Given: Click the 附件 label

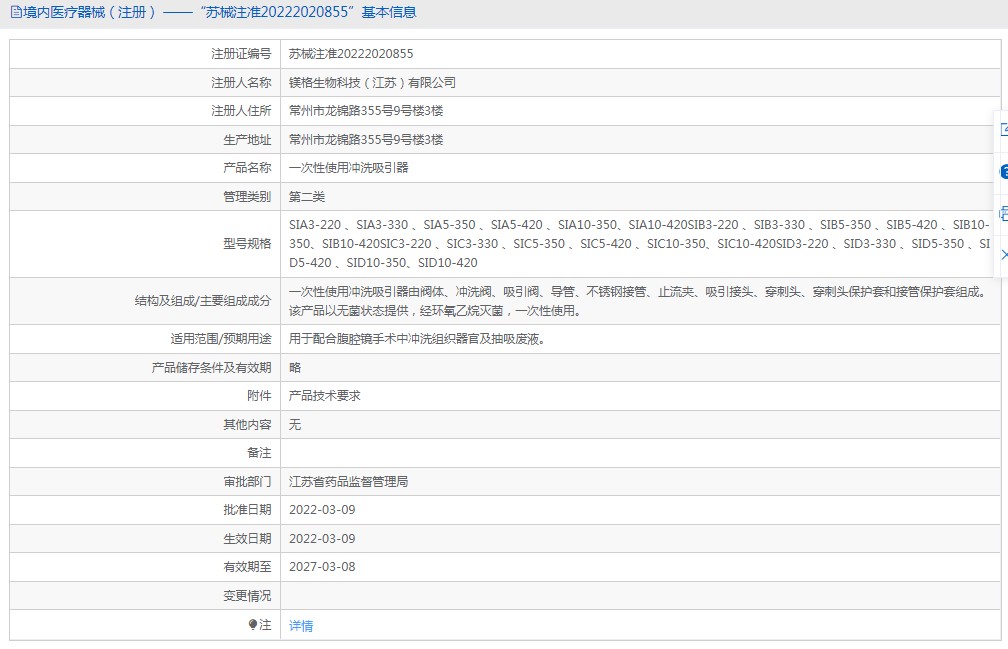Looking at the screenshot, I should (x=259, y=396).
